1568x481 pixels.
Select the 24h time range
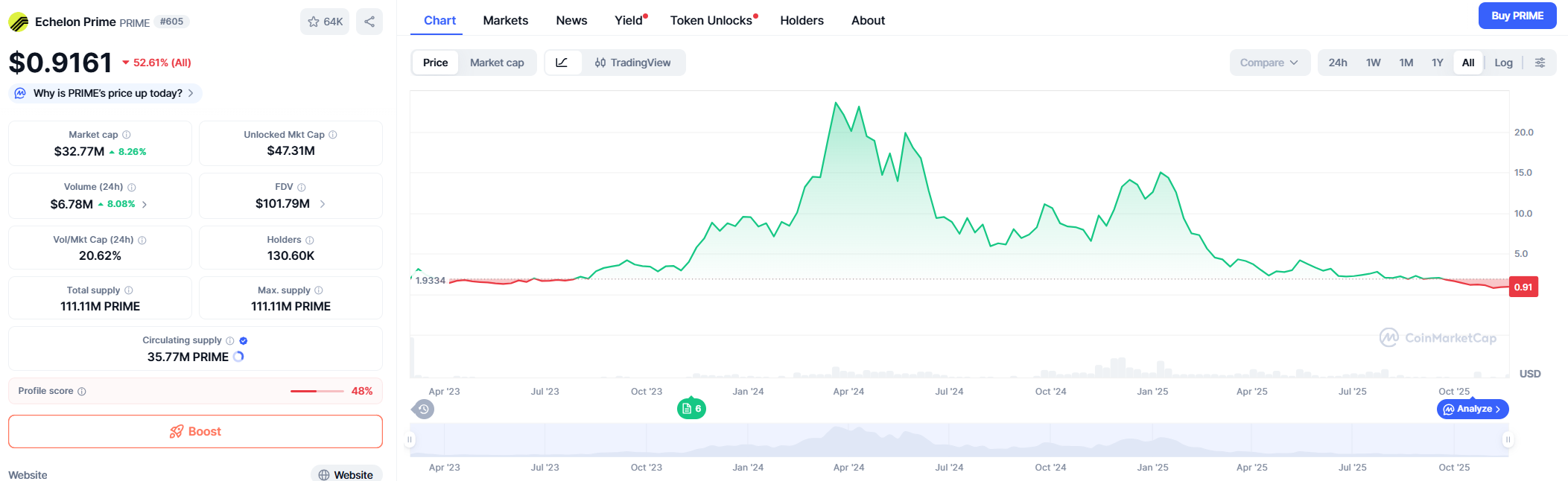click(x=1338, y=63)
